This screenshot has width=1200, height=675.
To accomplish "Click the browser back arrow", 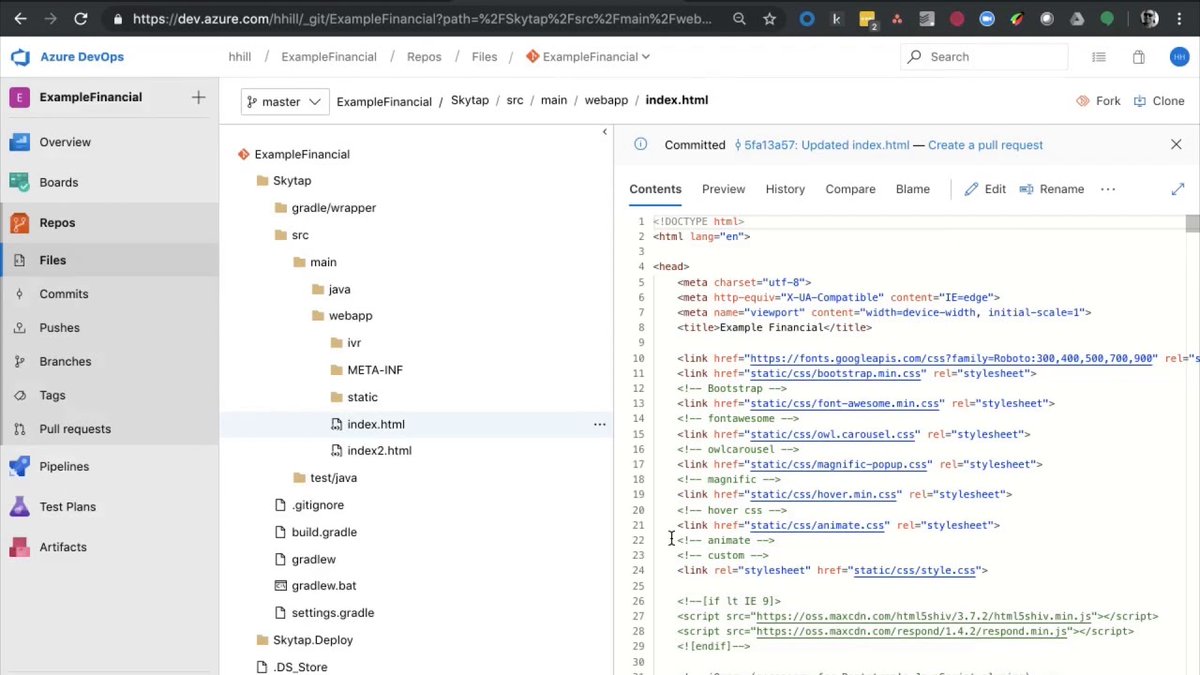I will (x=20, y=18).
